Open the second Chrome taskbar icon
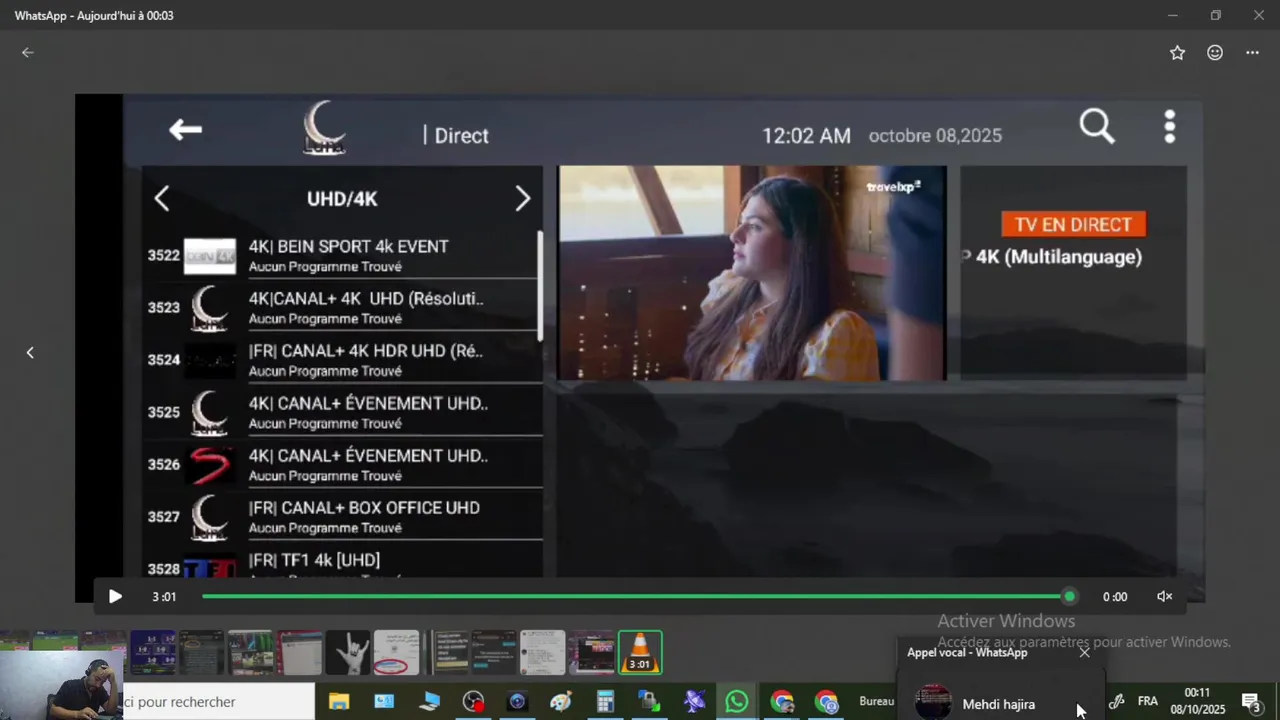The height and width of the screenshot is (720, 1280). coord(826,702)
